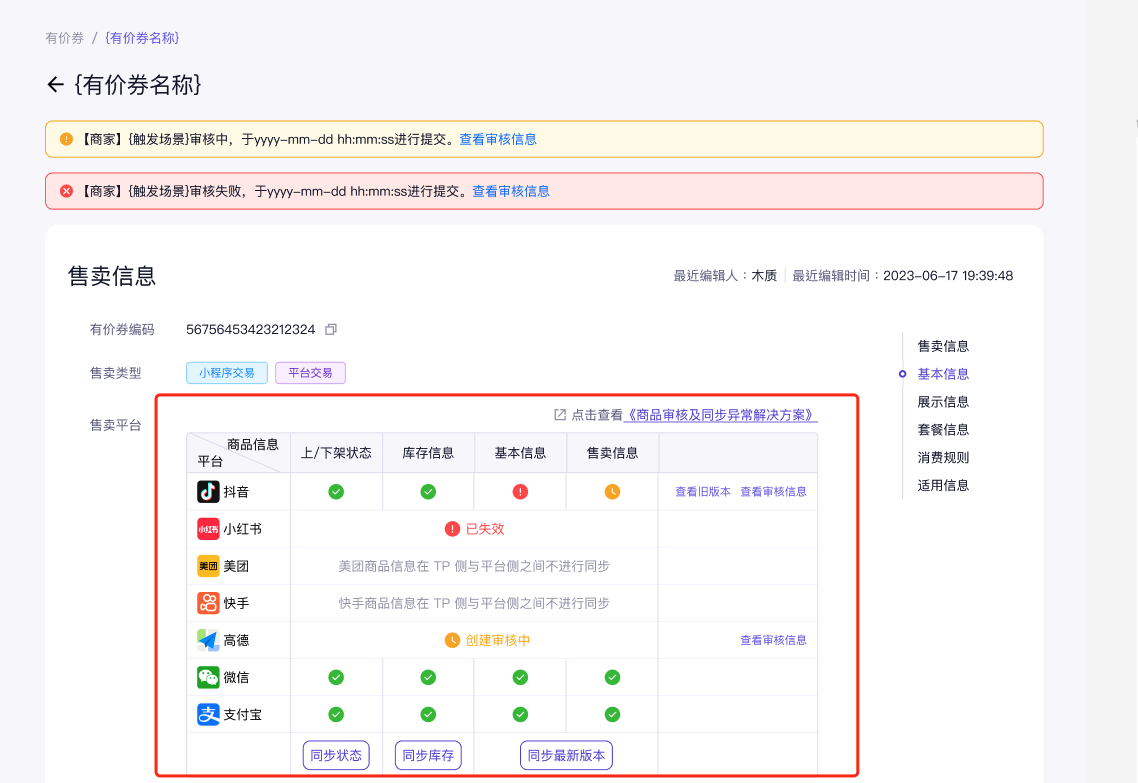
Task: Click the external link icon beside 点击查看
Action: (x=560, y=415)
